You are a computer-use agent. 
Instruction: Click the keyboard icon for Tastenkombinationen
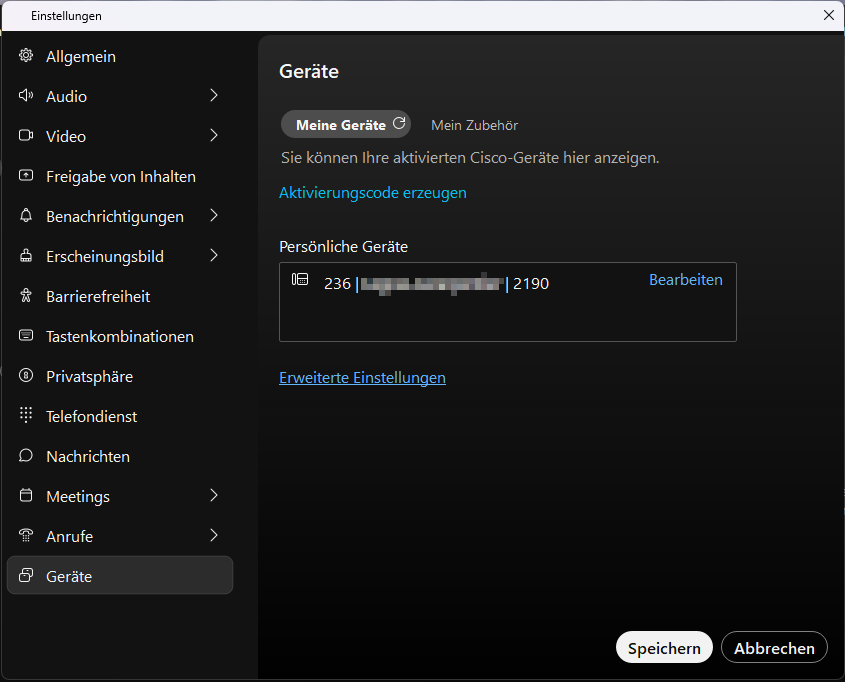(x=26, y=336)
